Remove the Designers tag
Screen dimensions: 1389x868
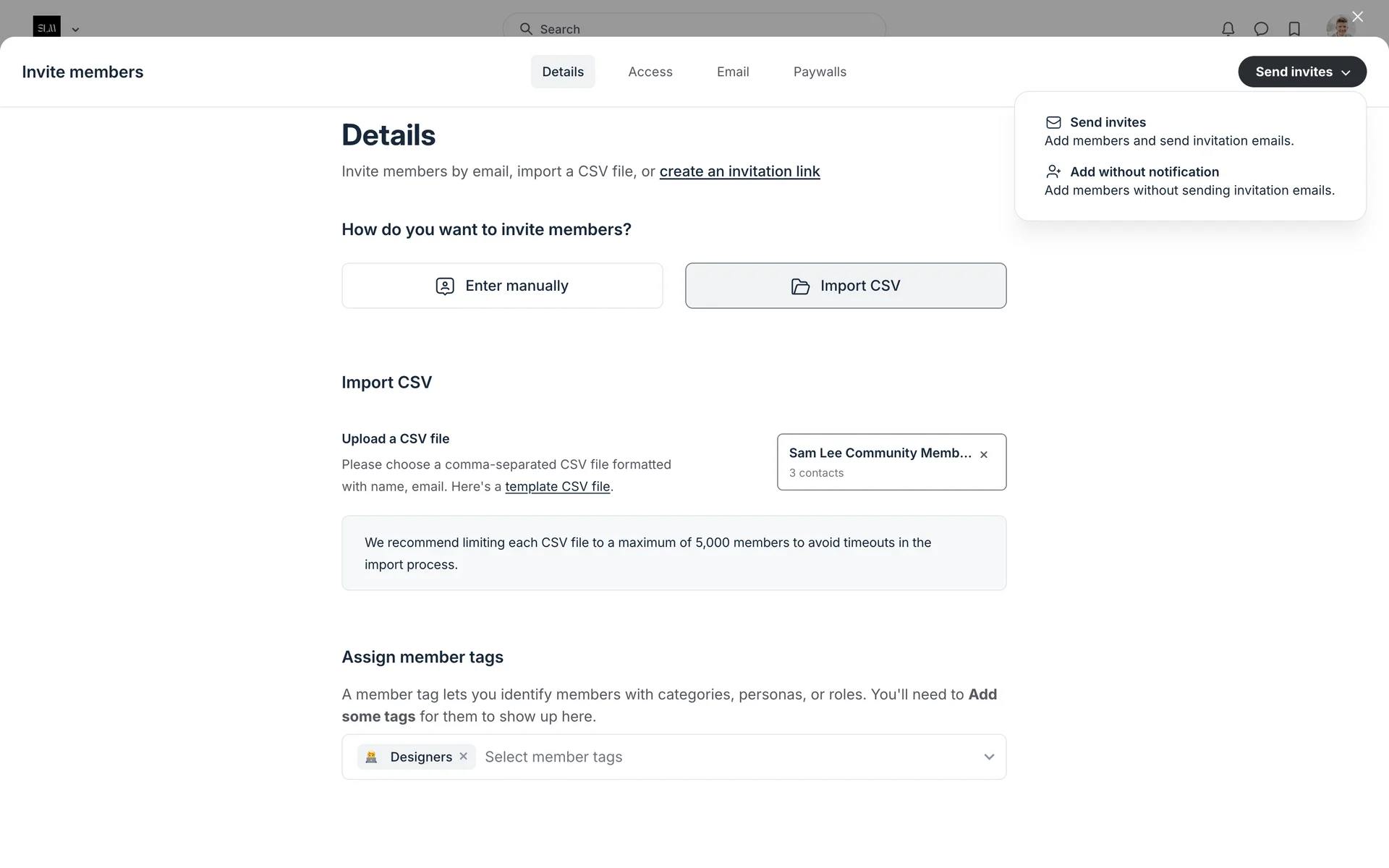[464, 756]
